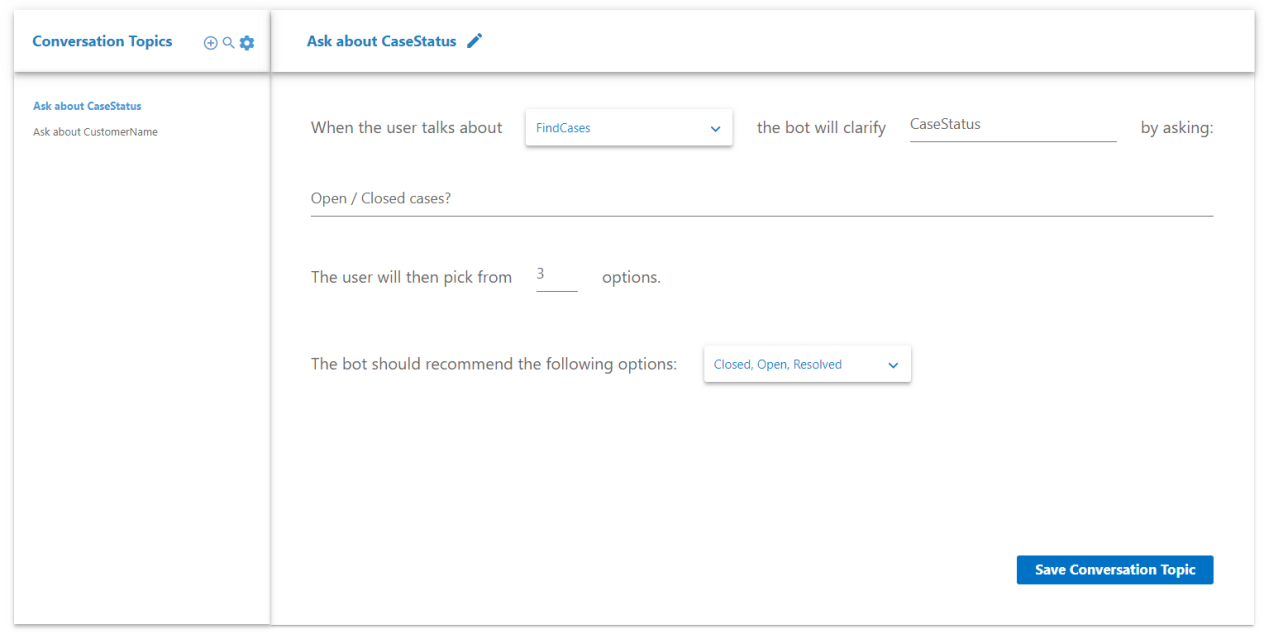This screenshot has height=634, width=1264.
Task: Click the number of options field showing 3
Action: [556, 275]
